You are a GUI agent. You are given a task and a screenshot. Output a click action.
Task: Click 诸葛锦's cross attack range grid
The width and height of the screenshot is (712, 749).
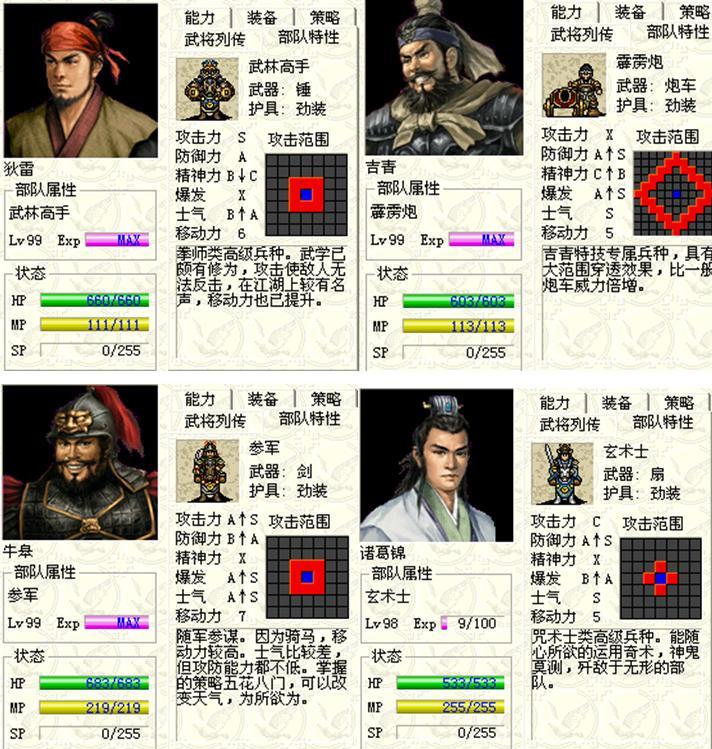661,578
